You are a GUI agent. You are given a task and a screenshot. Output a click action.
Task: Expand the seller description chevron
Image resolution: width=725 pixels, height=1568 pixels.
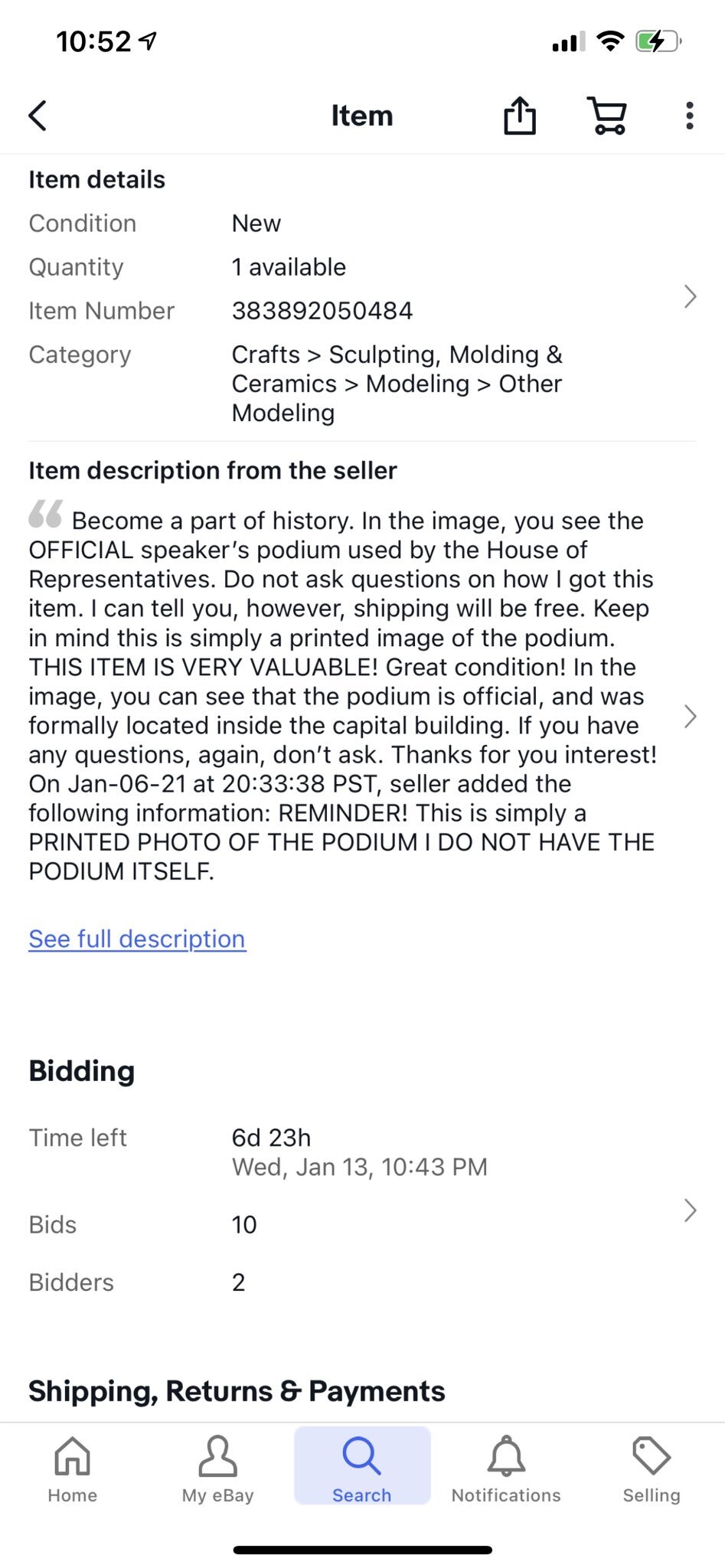click(690, 717)
